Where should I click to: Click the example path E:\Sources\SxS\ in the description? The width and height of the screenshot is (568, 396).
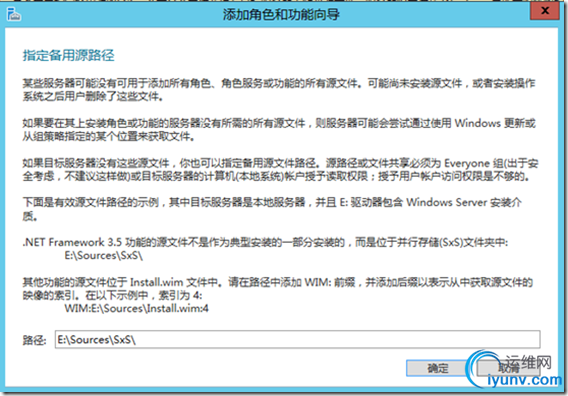pyautogui.click(x=104, y=255)
